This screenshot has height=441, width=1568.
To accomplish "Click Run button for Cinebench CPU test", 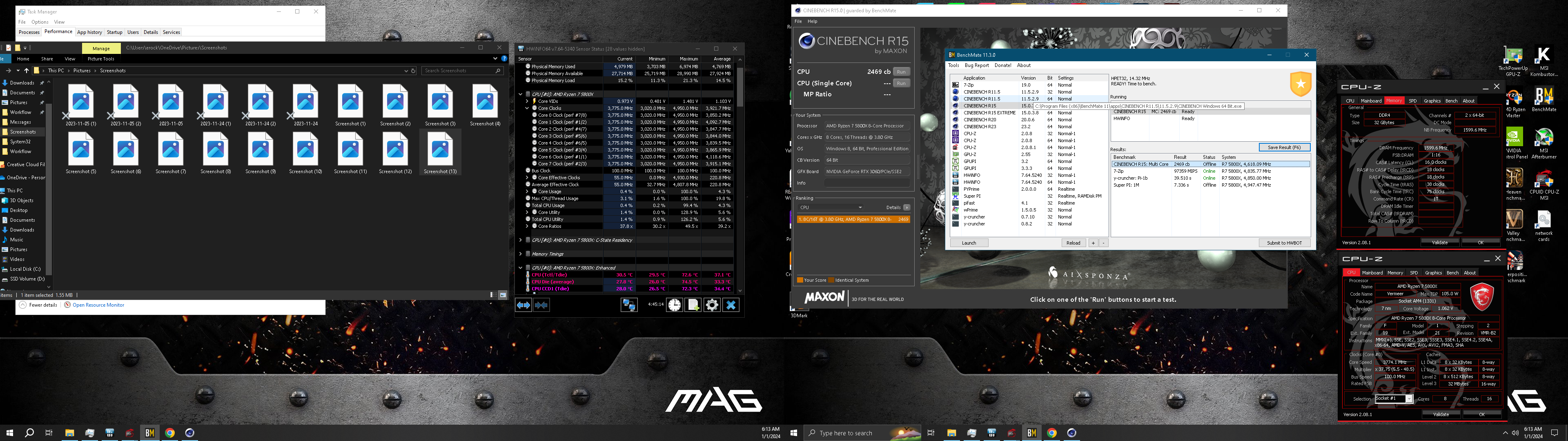I will tap(902, 72).
